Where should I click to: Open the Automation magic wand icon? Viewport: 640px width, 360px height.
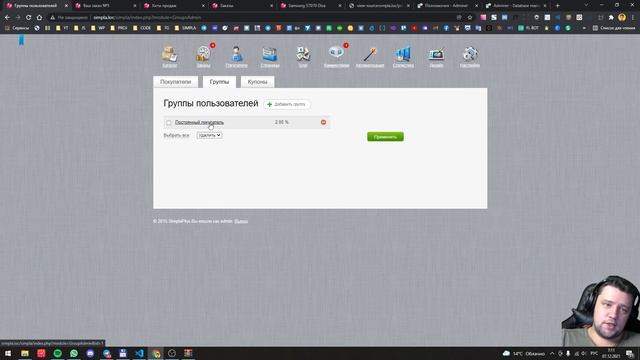pos(370,54)
